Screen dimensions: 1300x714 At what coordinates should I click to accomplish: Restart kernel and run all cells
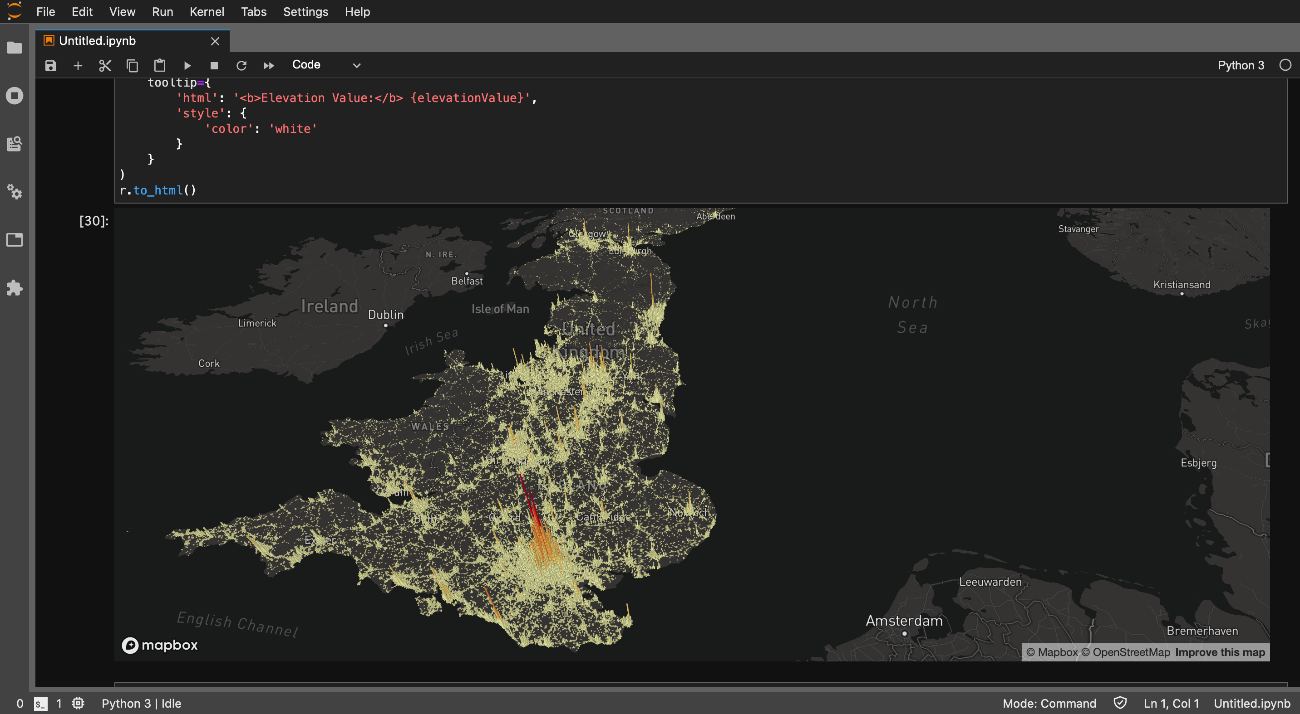pos(268,65)
